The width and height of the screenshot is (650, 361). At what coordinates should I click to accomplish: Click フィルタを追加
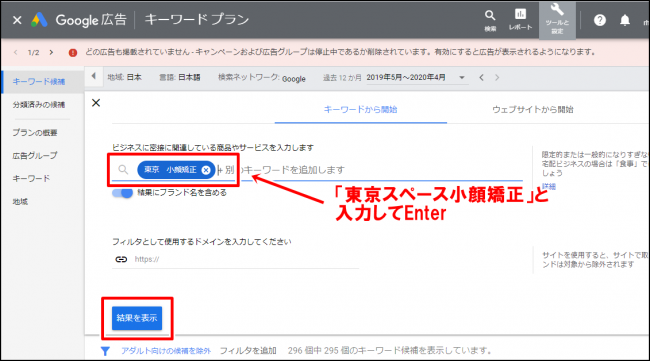(248, 351)
